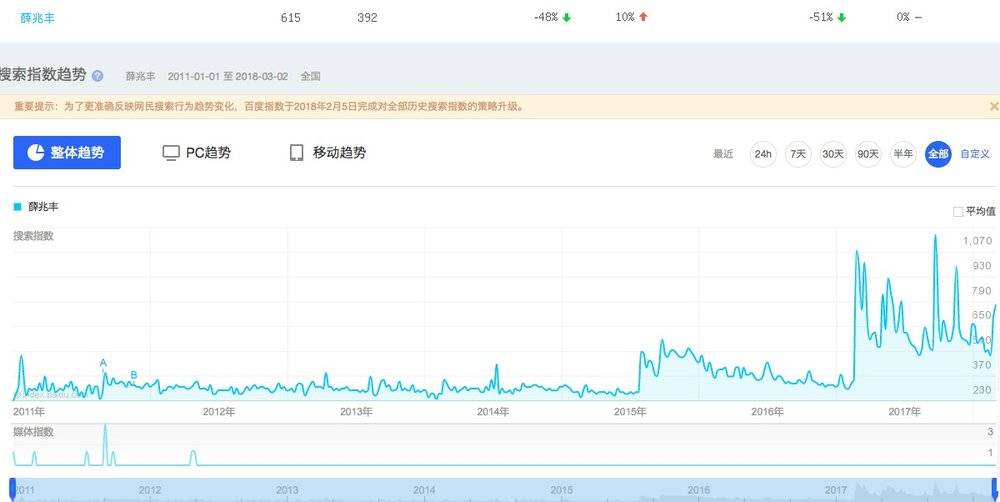Image resolution: width=1000 pixels, height=502 pixels.
Task: Click the green down arrow beside -48%
Action: [566, 18]
